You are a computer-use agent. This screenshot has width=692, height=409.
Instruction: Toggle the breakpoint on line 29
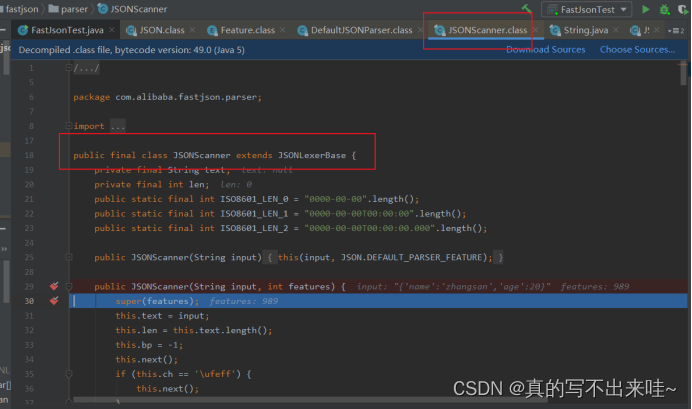pyautogui.click(x=54, y=286)
